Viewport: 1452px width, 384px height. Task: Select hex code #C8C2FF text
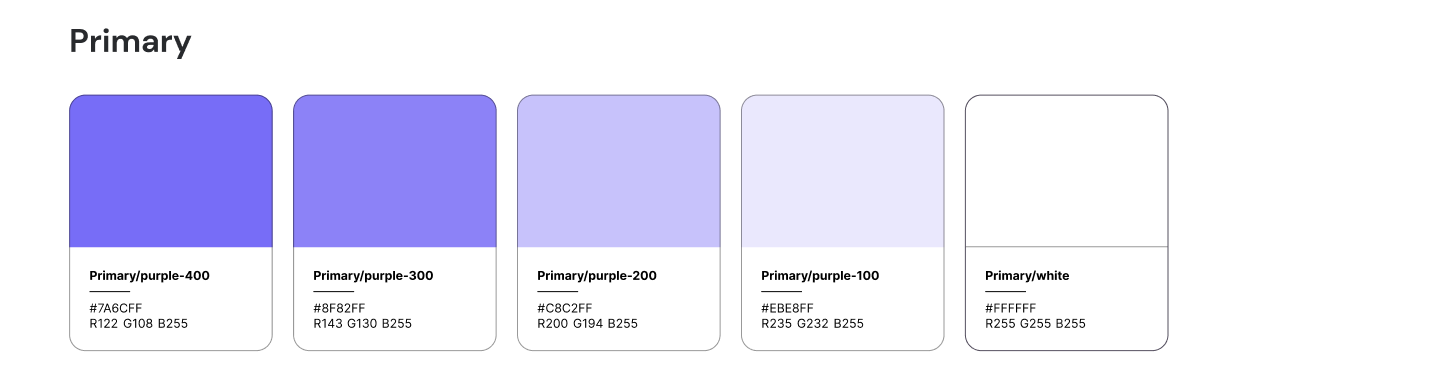pyautogui.click(x=565, y=308)
